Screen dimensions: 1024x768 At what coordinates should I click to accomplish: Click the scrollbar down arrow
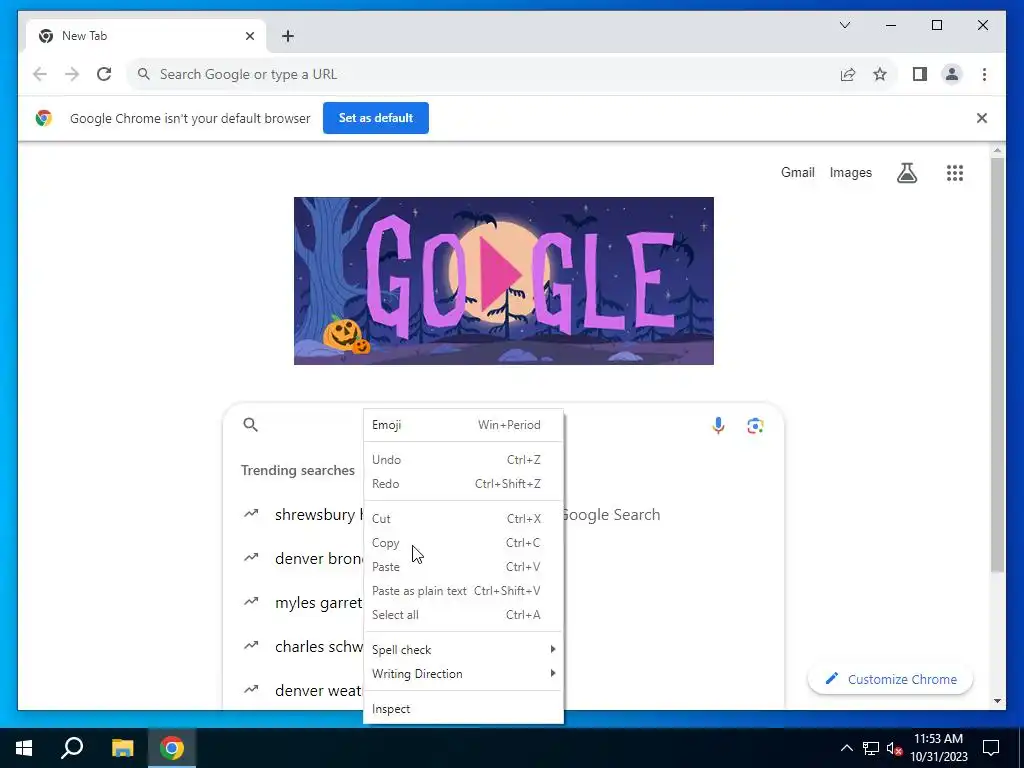coord(997,701)
